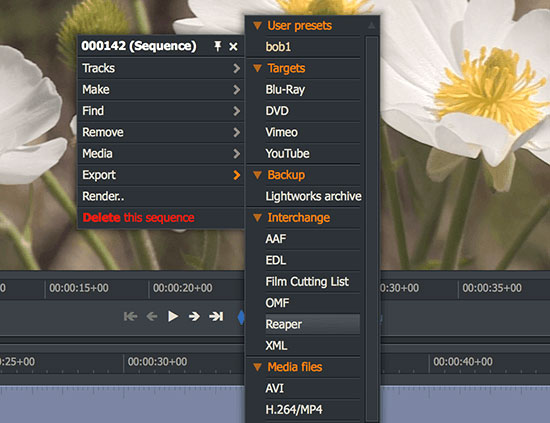Viewport: 550px width, 423px height.
Task: Select Render.. from the sequence menu
Action: (161, 196)
